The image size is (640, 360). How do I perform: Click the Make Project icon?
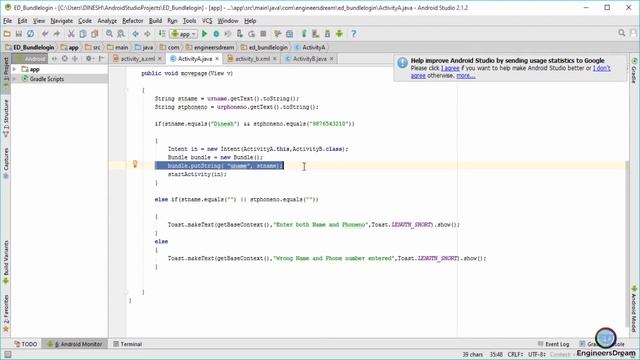(x=162, y=34)
